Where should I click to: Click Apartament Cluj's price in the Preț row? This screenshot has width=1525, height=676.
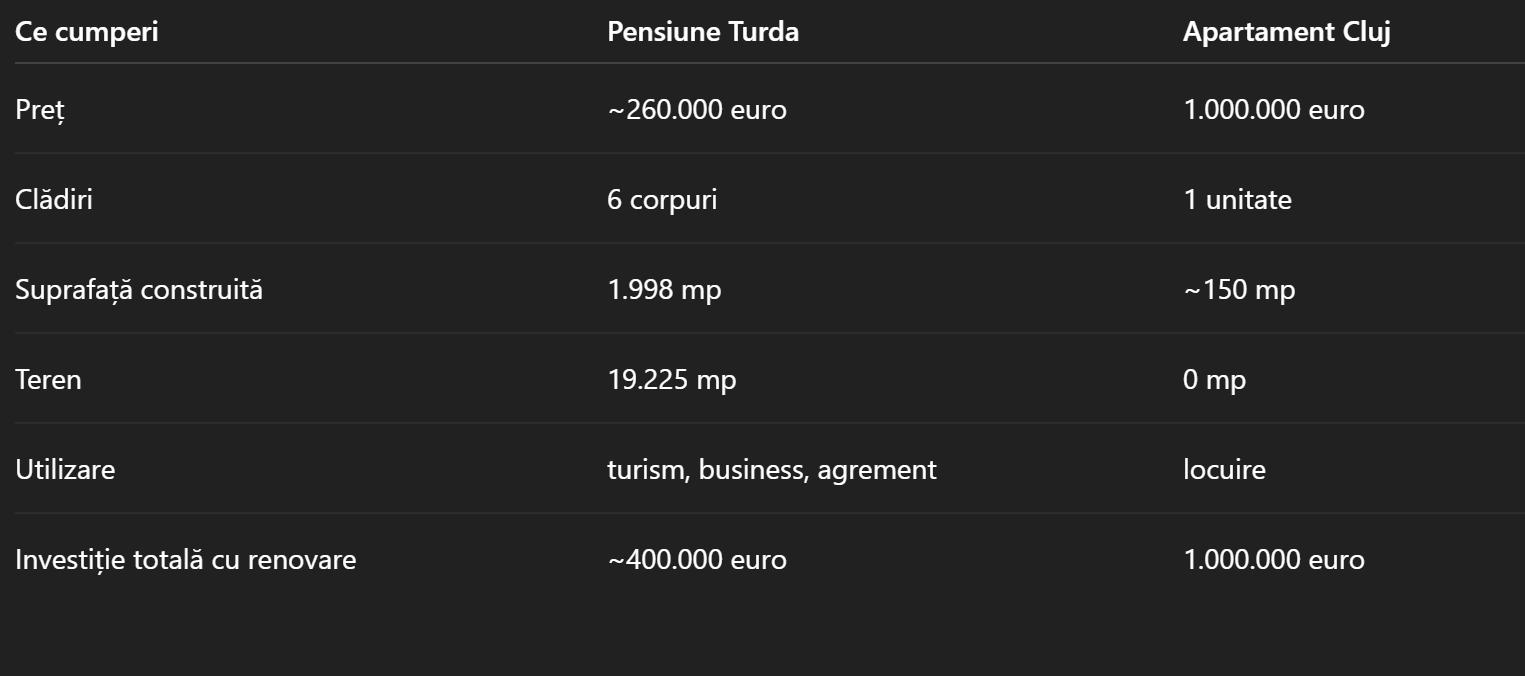1273,110
